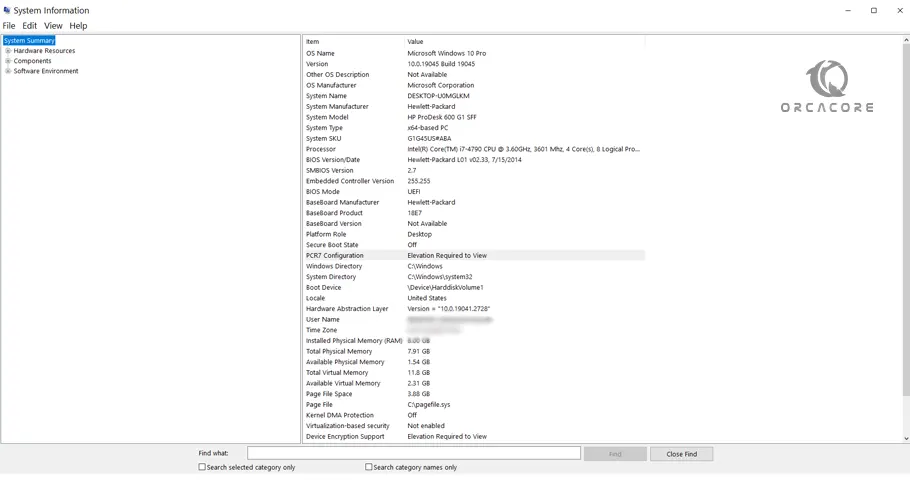The image size is (910, 480).
Task: Click the vertical scrollbar thumb
Action: point(906,221)
